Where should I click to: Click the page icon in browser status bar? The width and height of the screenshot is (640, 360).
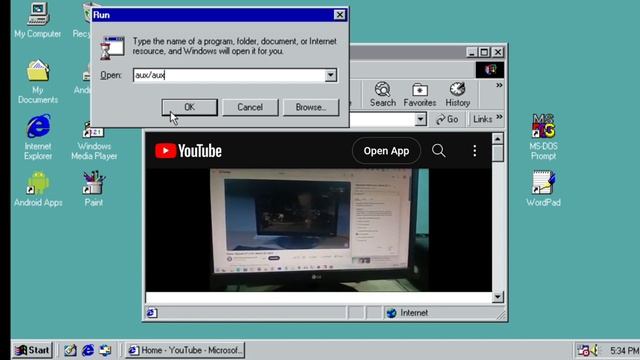point(151,313)
